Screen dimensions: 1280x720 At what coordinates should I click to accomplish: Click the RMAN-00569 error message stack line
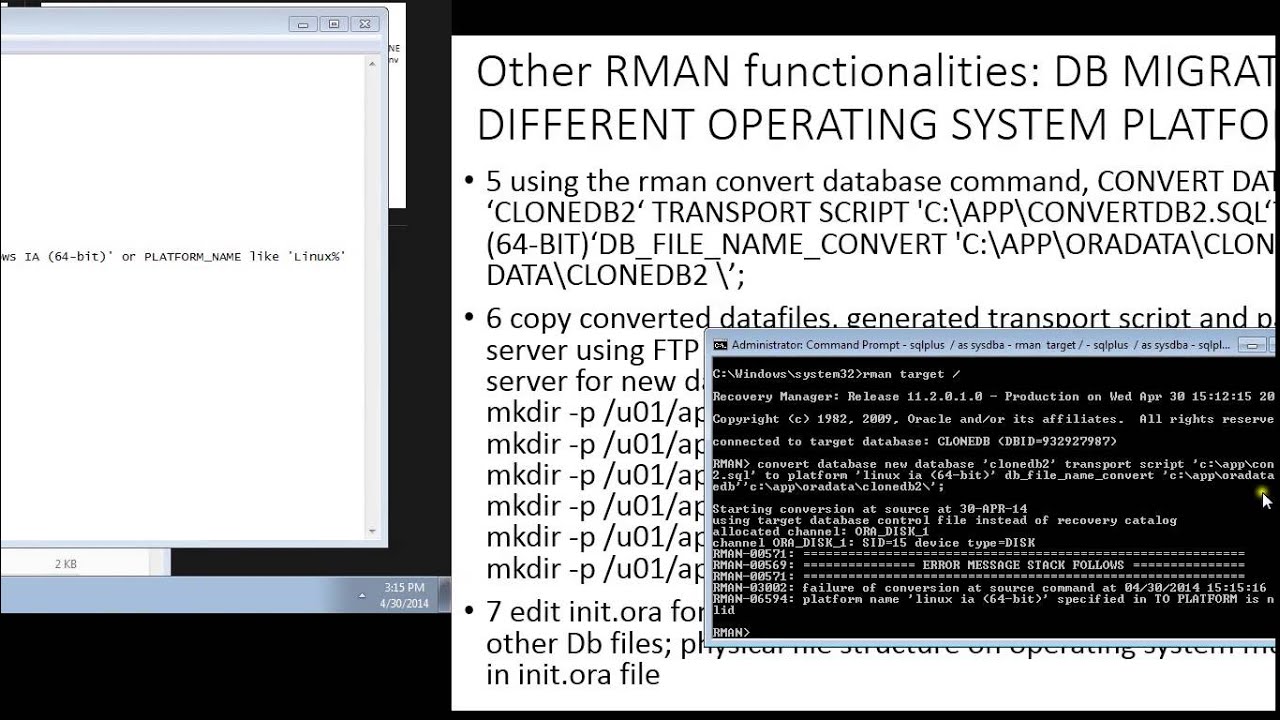[978, 565]
